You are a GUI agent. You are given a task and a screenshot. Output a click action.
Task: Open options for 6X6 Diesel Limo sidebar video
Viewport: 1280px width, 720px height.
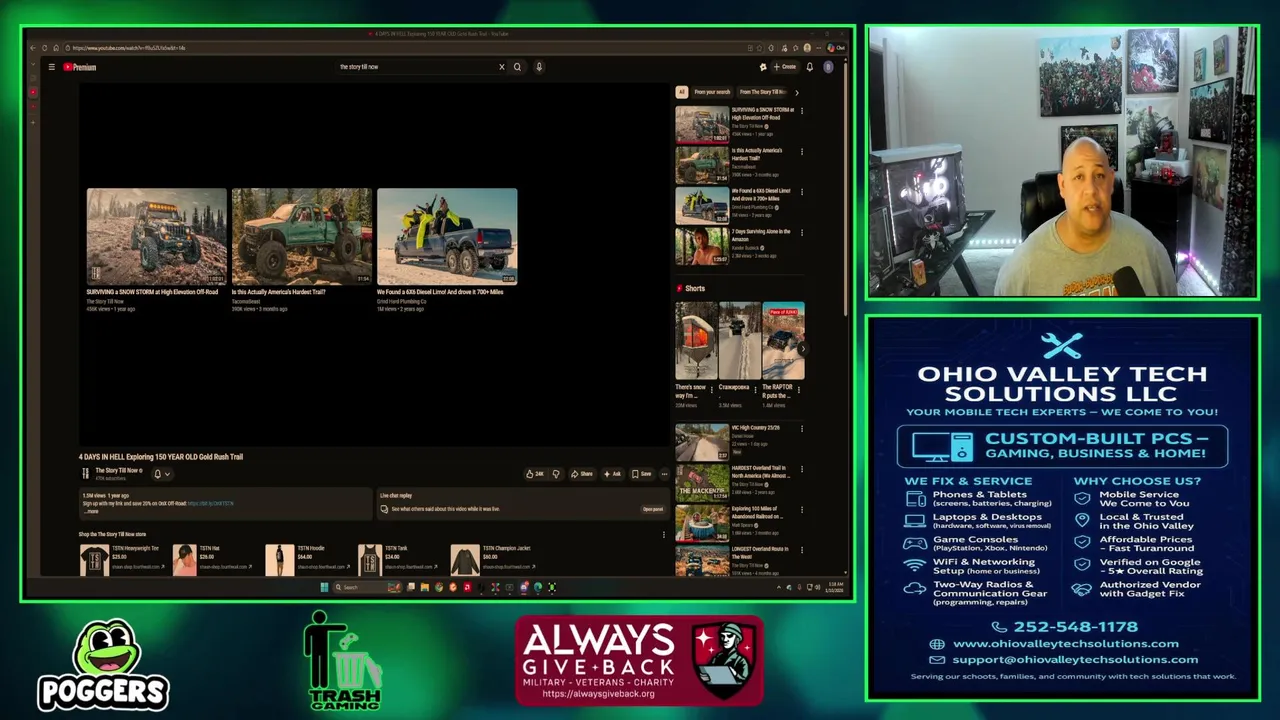click(801, 192)
